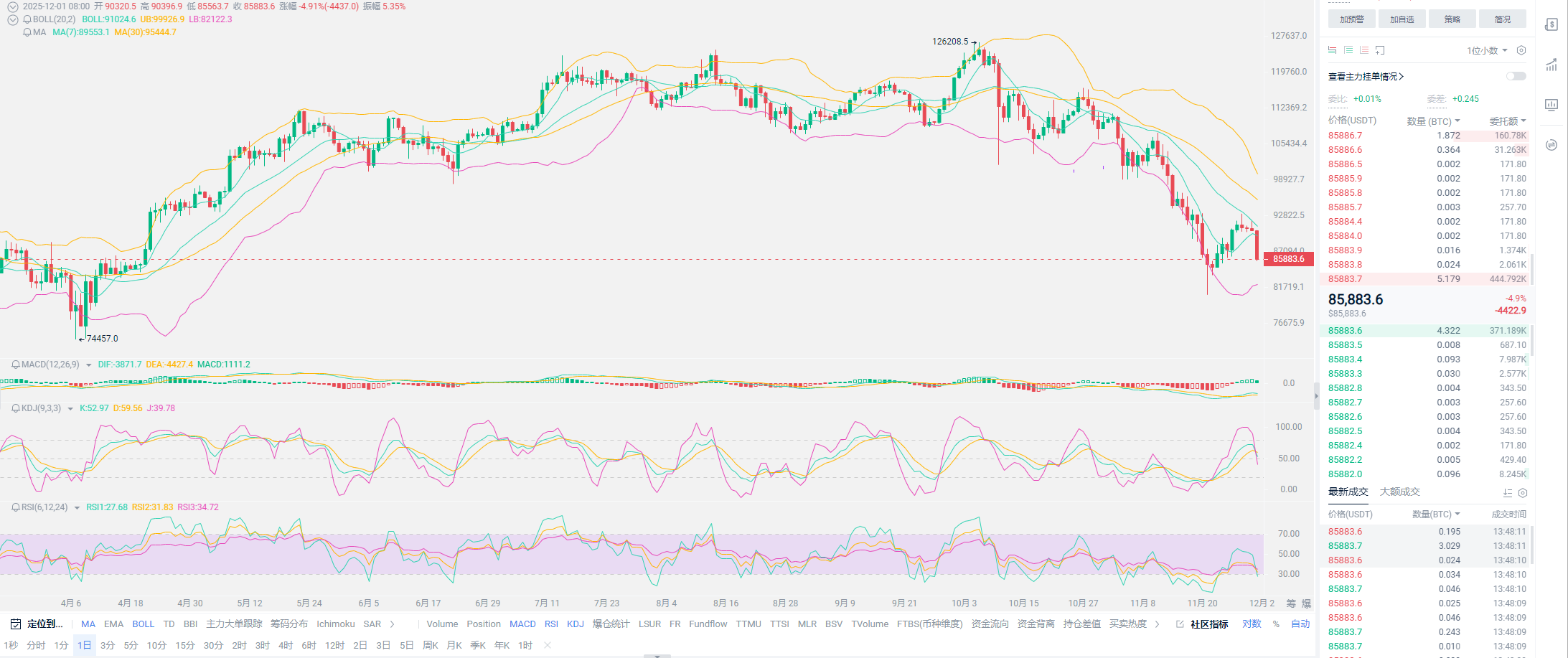The image size is (1568, 658).
Task: Show combined buy and sell order book view
Action: (x=1333, y=50)
